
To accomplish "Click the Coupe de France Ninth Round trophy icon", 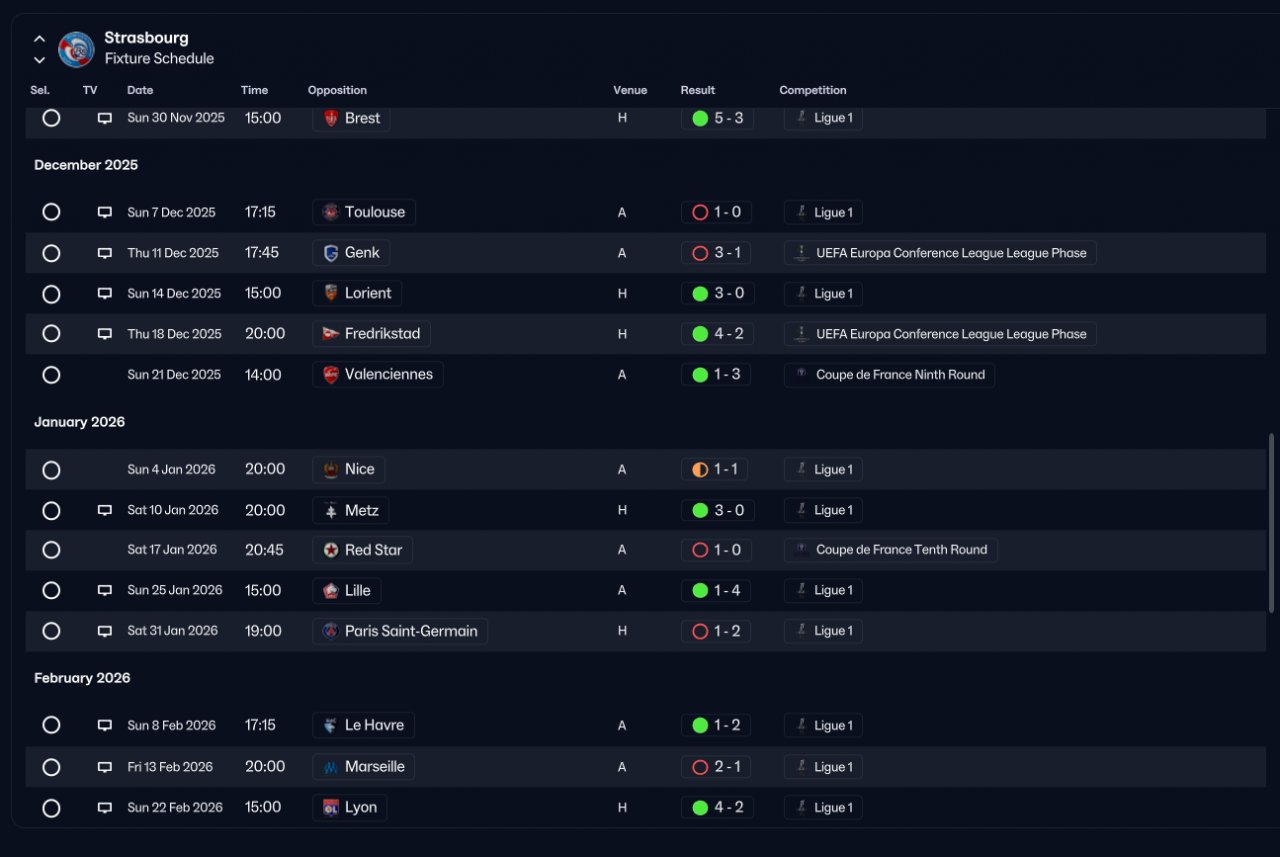I will coord(801,375).
